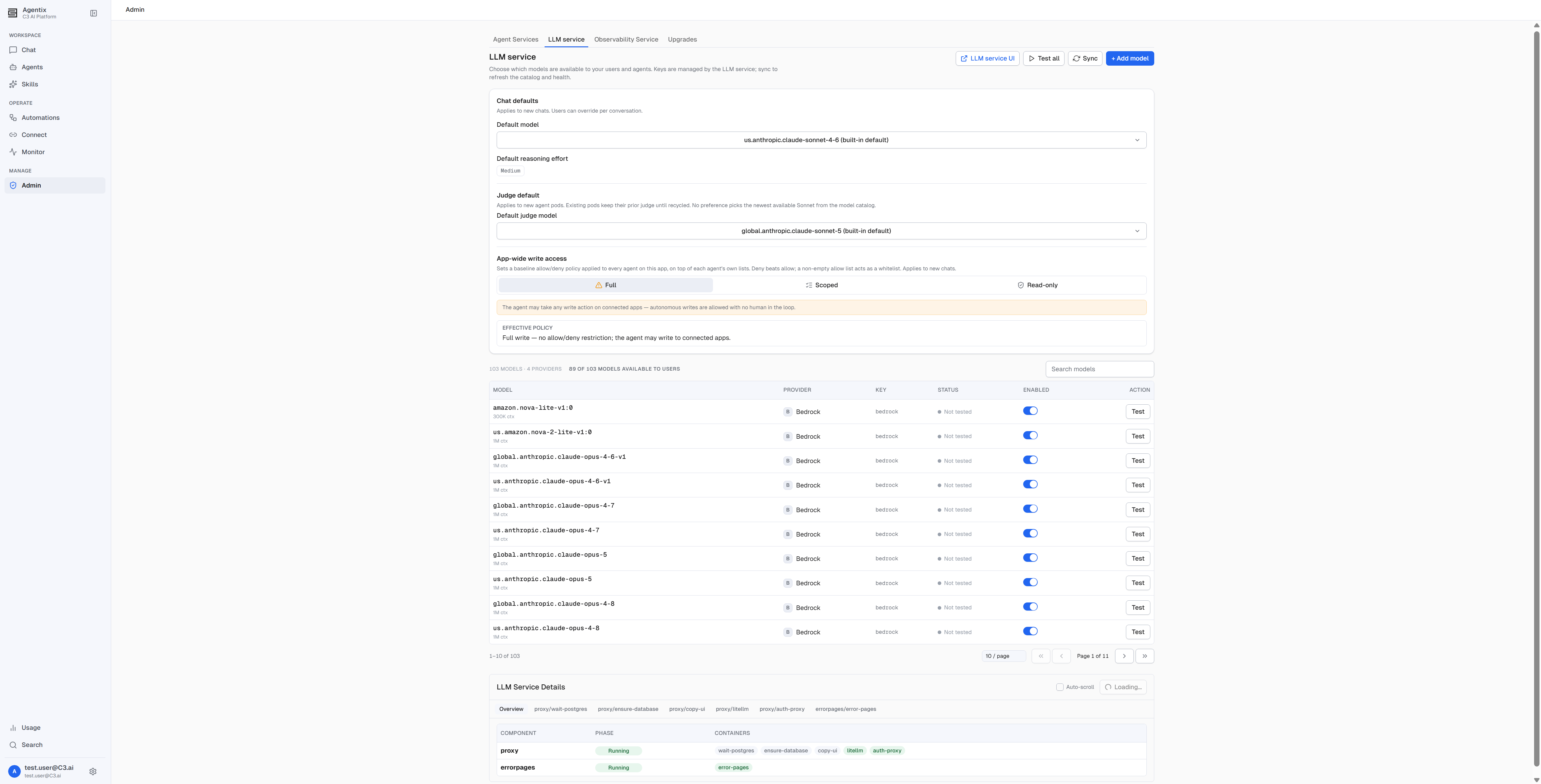Select Scoped write access
The image size is (1541, 784).
821,285
